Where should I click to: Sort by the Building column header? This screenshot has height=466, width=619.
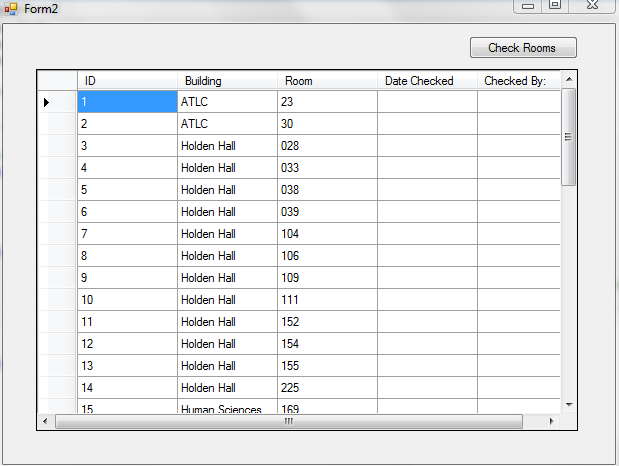(x=227, y=81)
